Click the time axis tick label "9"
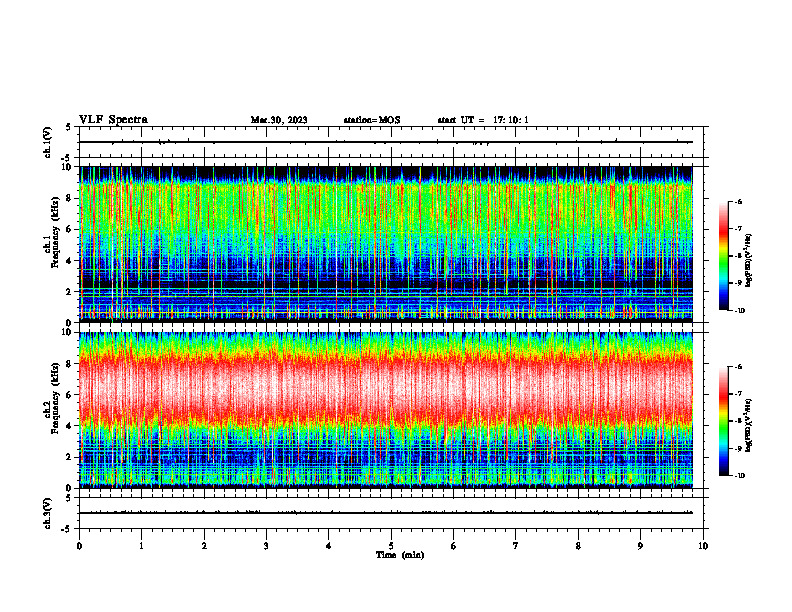This screenshot has height=612, width=792. click(x=640, y=546)
